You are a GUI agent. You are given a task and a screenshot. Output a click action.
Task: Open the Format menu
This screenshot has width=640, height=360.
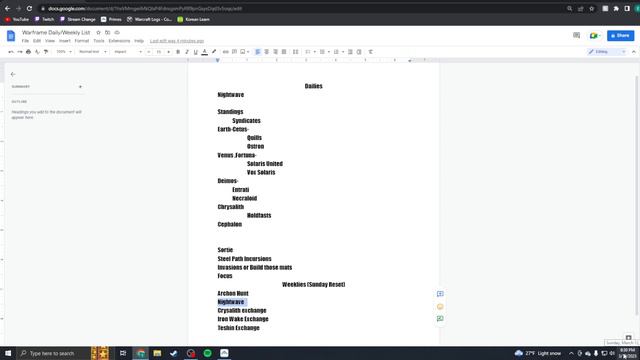coord(82,41)
